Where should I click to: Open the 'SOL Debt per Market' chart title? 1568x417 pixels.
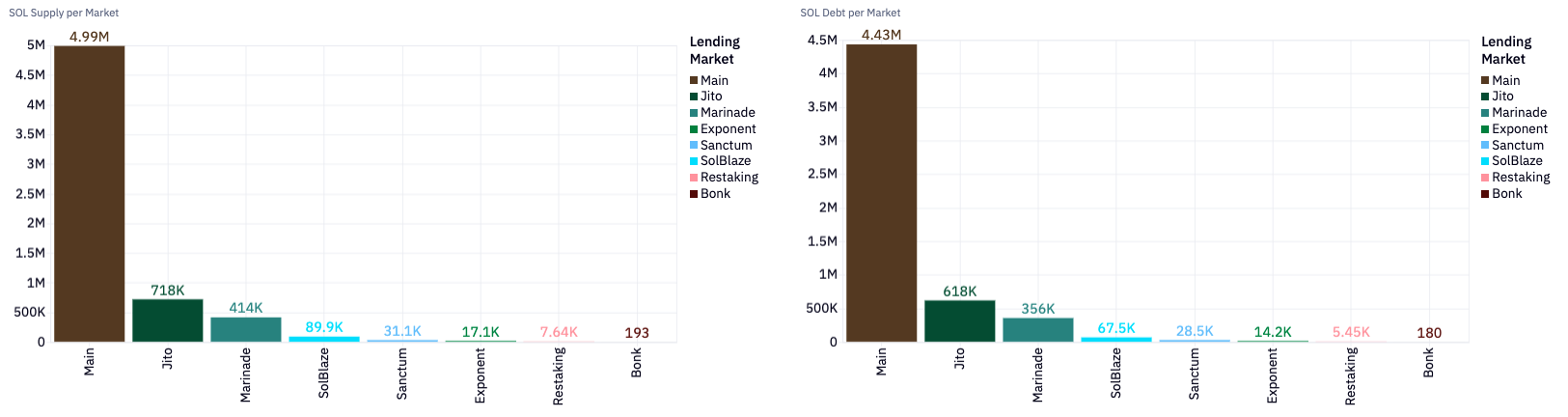tap(850, 13)
